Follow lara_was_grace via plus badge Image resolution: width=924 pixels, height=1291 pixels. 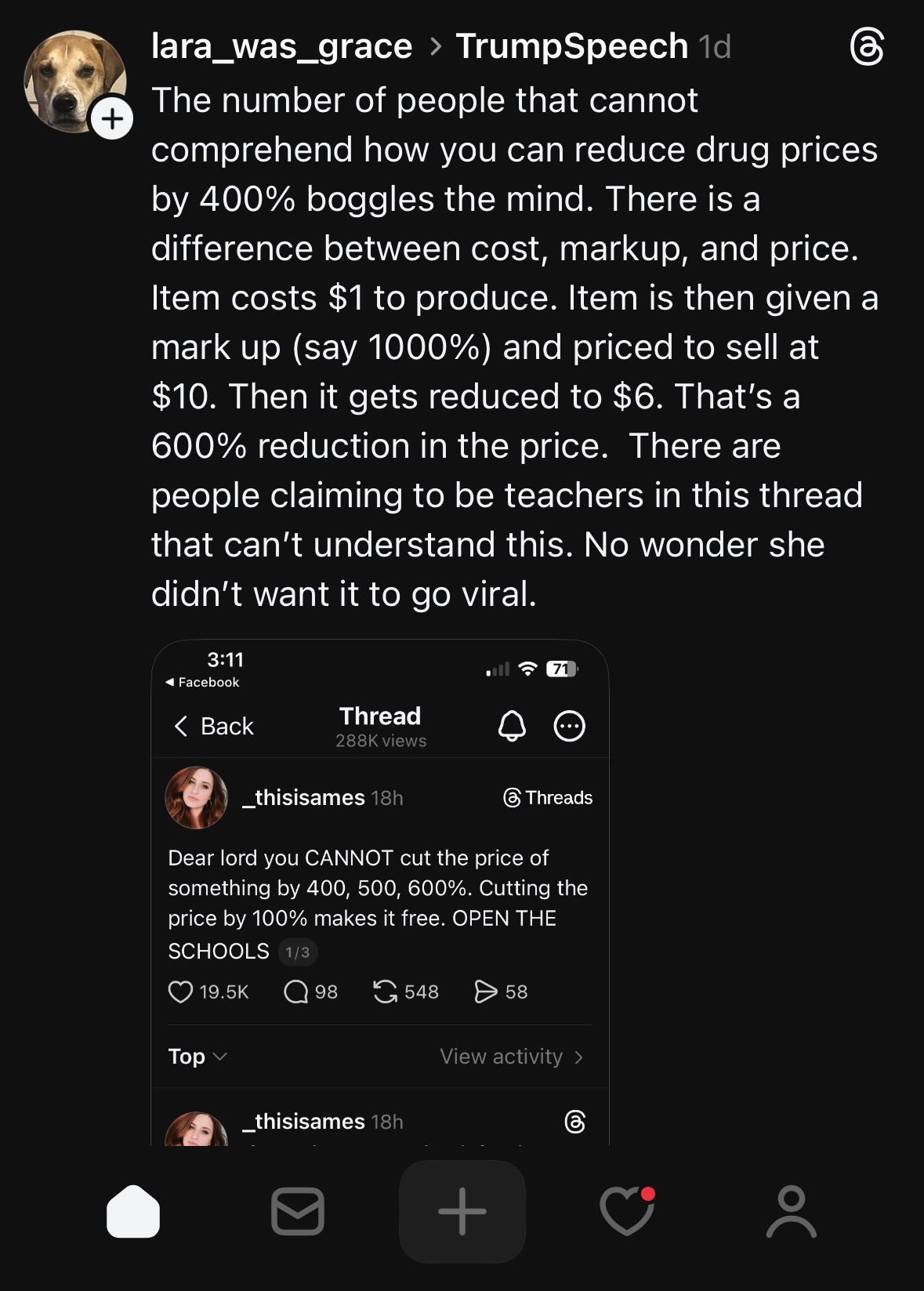click(112, 119)
